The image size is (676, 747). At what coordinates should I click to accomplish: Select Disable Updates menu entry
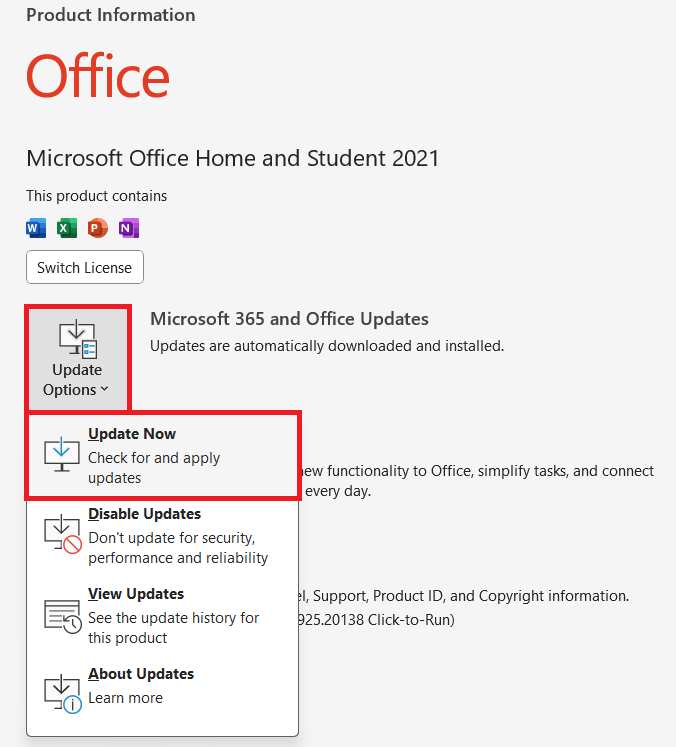point(162,536)
